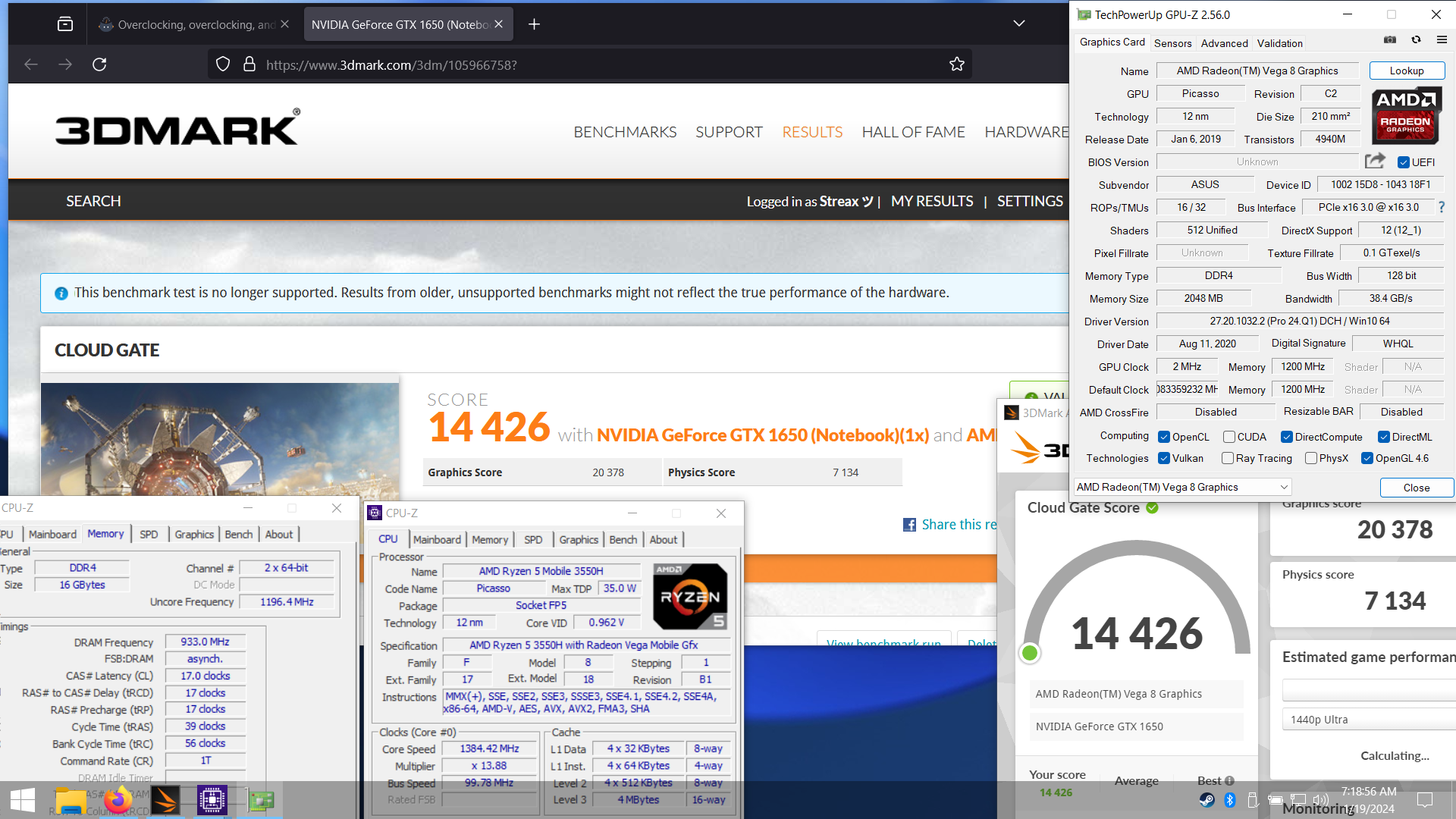
Task: Switch to the Advanced tab in GPU-Z
Action: tap(1224, 43)
